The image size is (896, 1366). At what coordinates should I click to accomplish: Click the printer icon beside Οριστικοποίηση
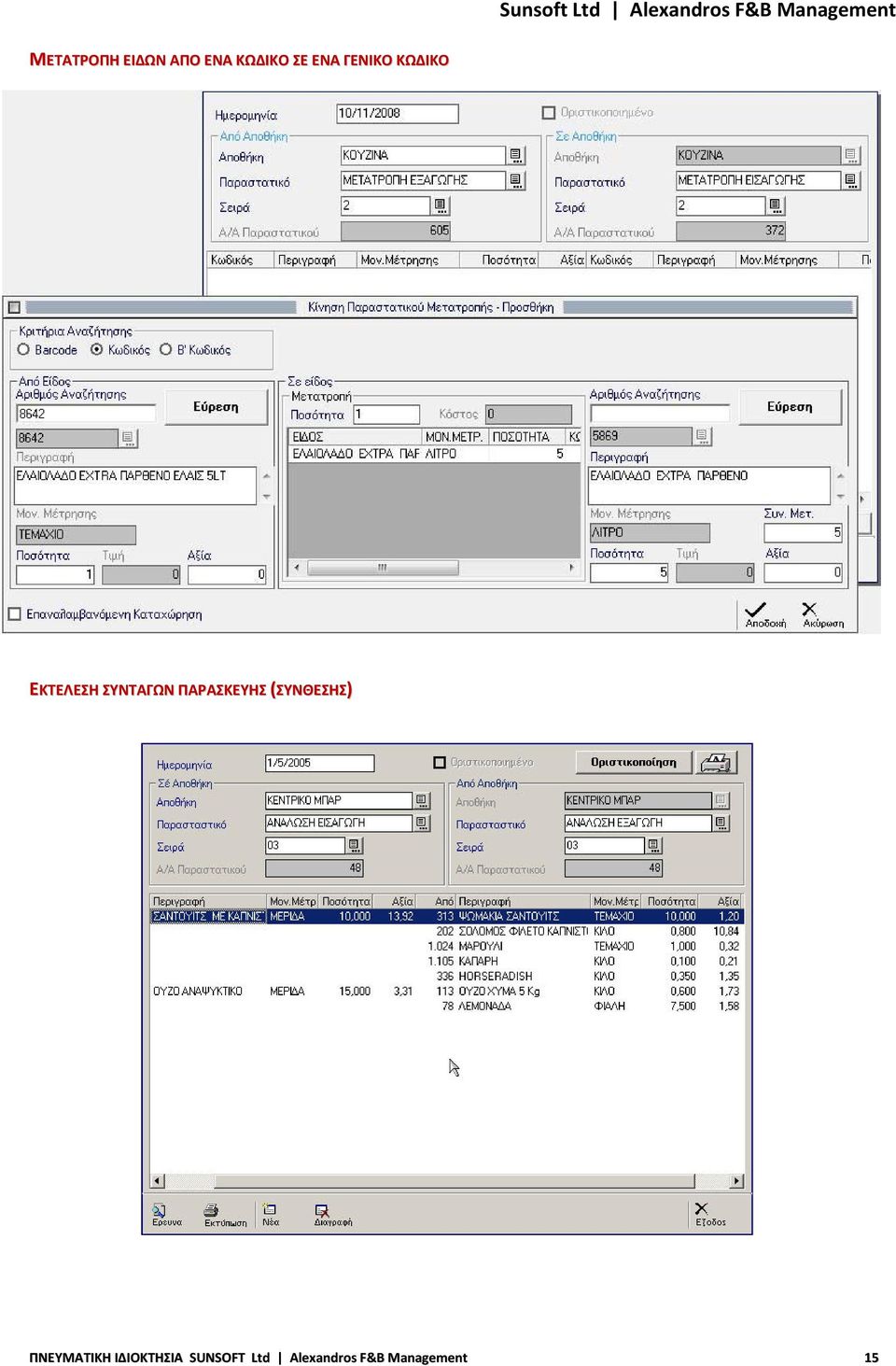(x=717, y=763)
